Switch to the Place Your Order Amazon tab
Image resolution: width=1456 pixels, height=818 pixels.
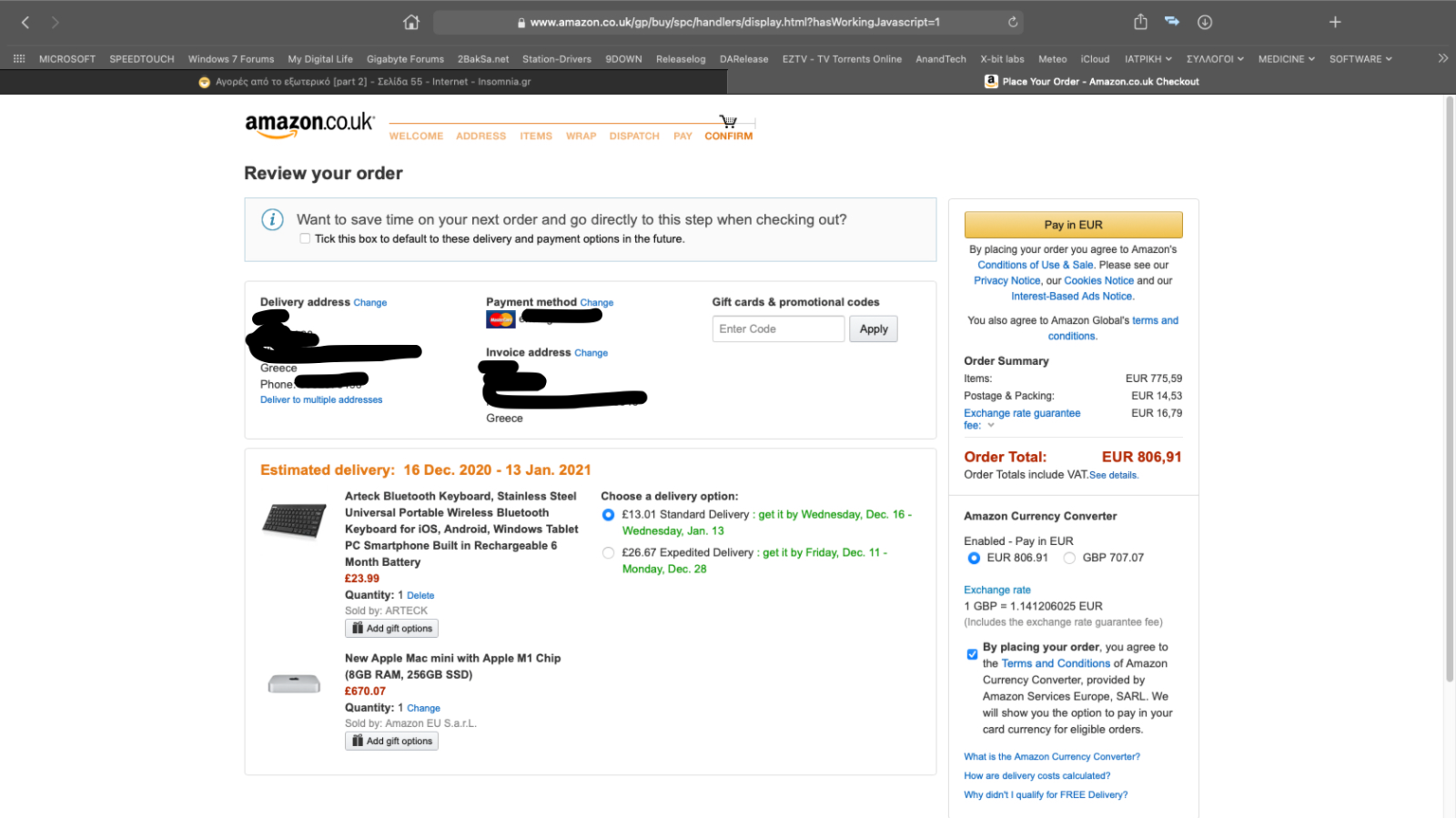(1092, 81)
